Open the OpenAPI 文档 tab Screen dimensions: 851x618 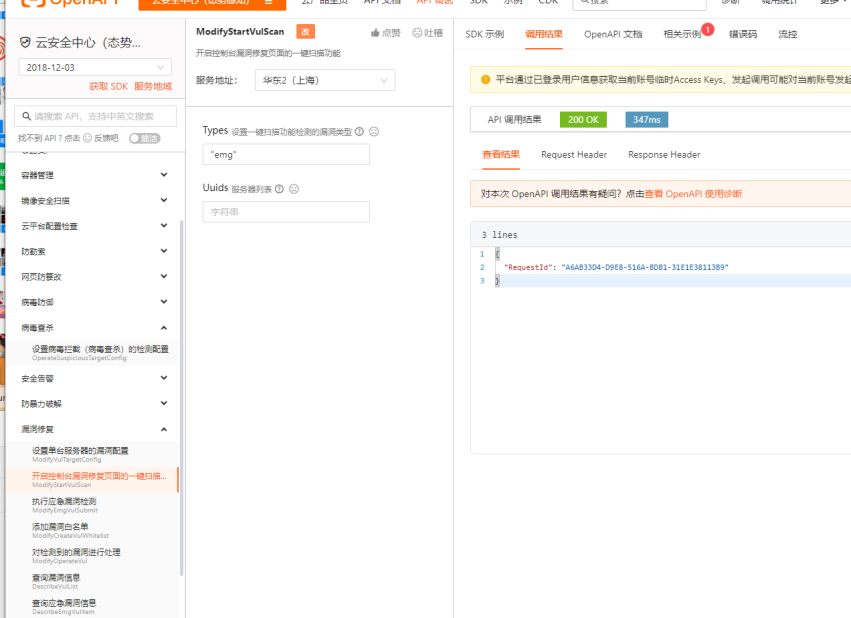point(613,34)
